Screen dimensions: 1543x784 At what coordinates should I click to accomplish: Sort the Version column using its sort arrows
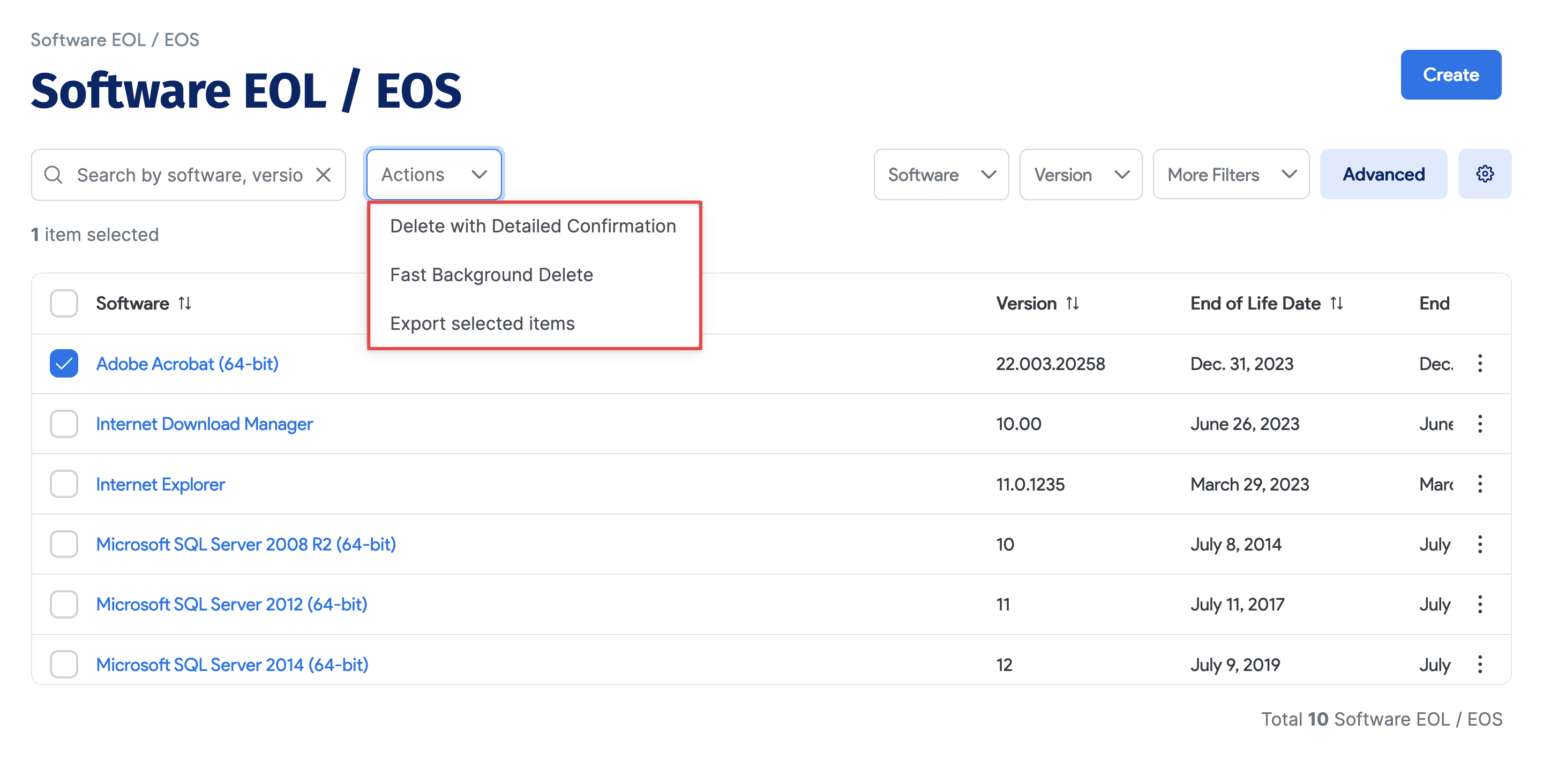pyautogui.click(x=1073, y=303)
